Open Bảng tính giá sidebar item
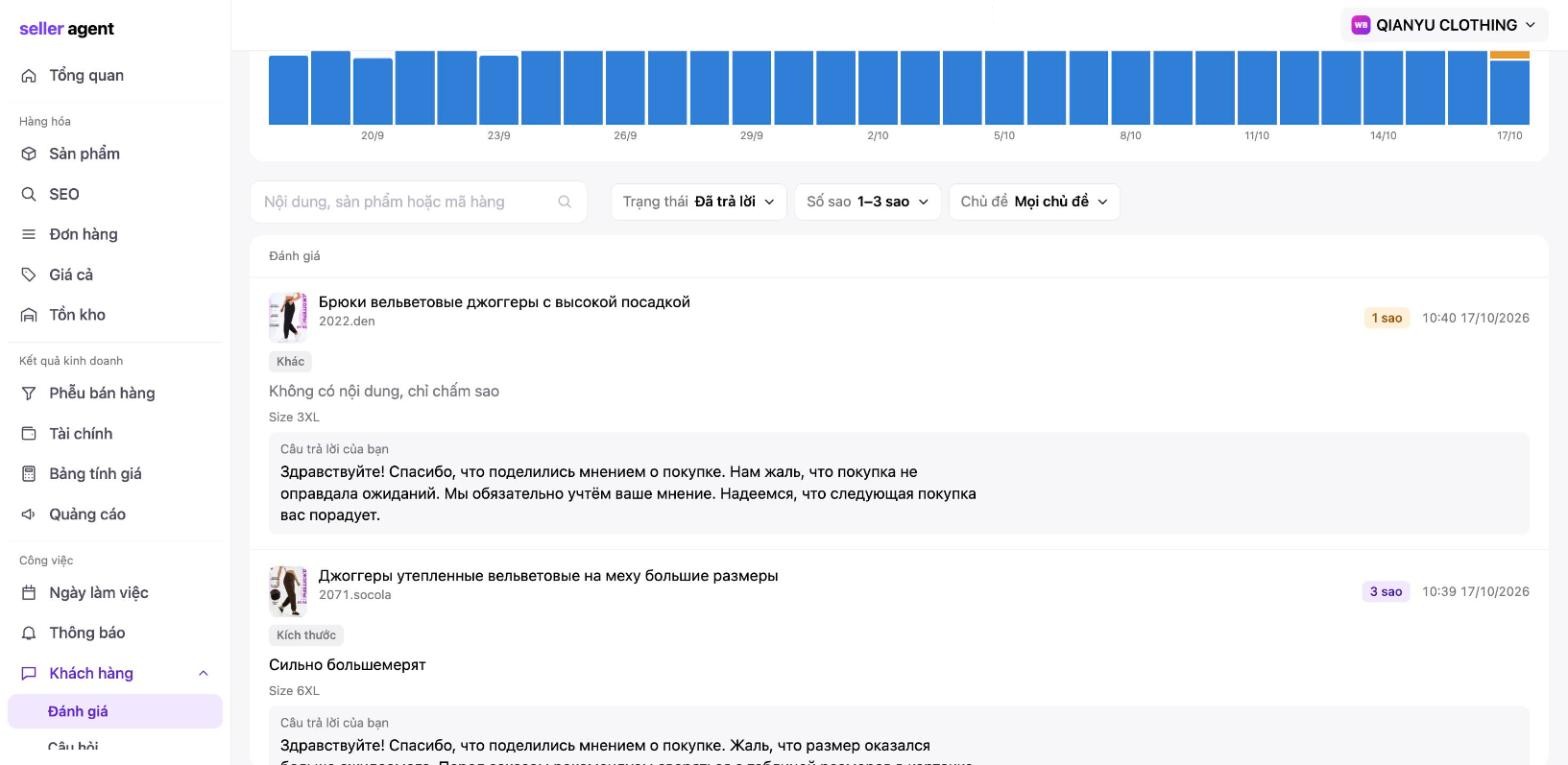Screen dimensions: 1568x765 (115, 474)
